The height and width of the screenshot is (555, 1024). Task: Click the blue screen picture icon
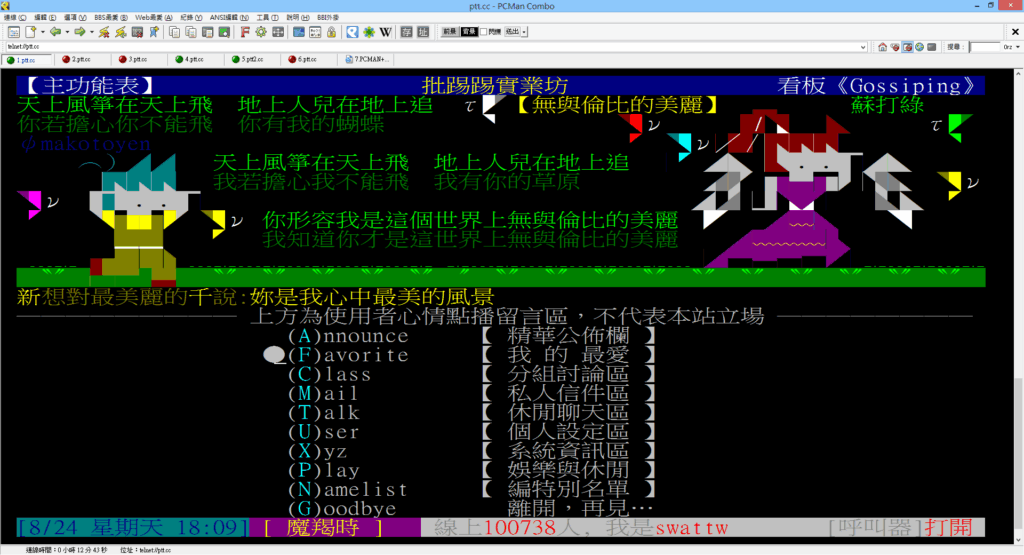(298, 32)
